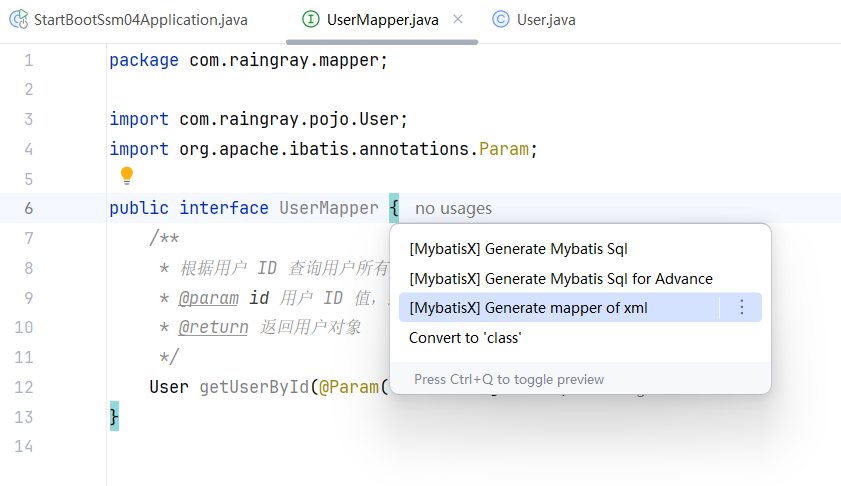
Task: Click the yellow light bulb intention icon
Action: pos(127,175)
